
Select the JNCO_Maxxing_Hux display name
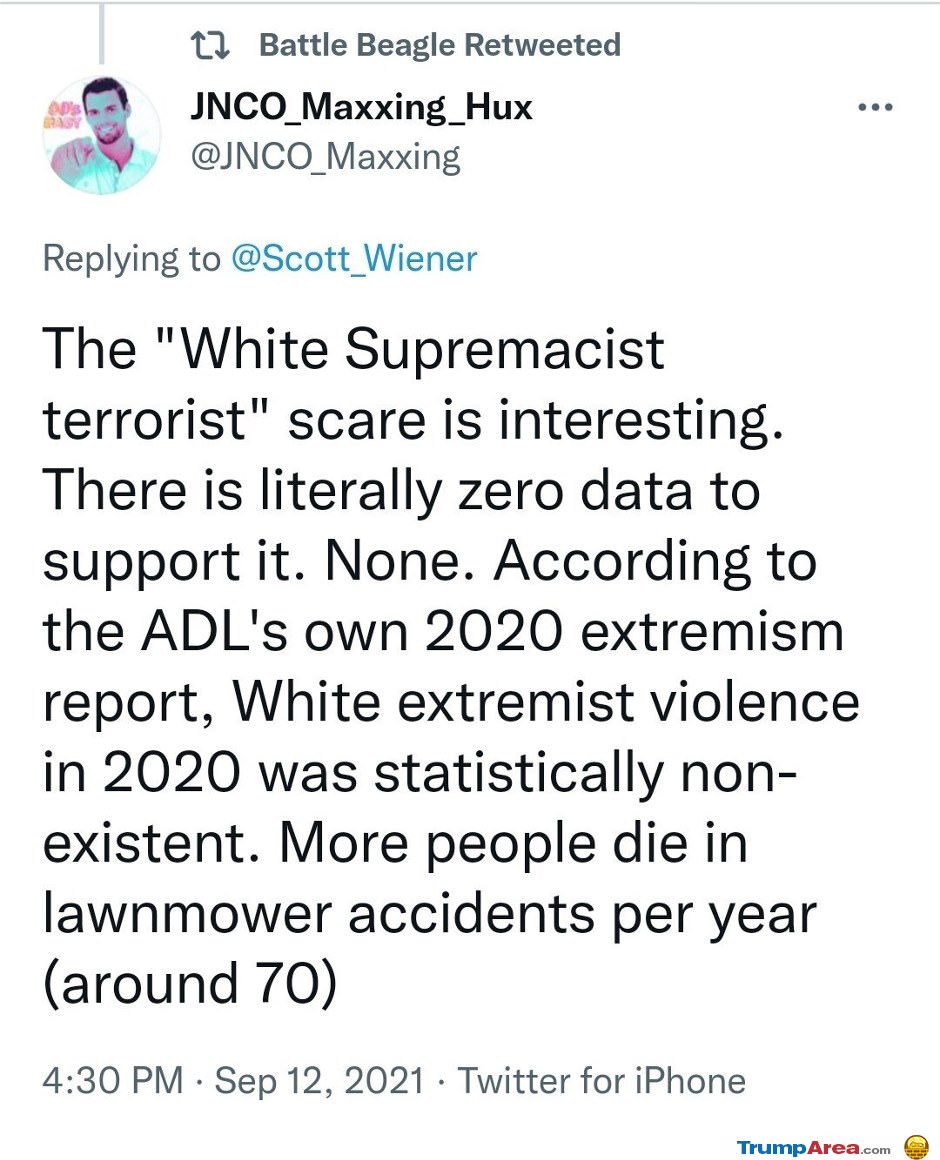click(x=361, y=107)
